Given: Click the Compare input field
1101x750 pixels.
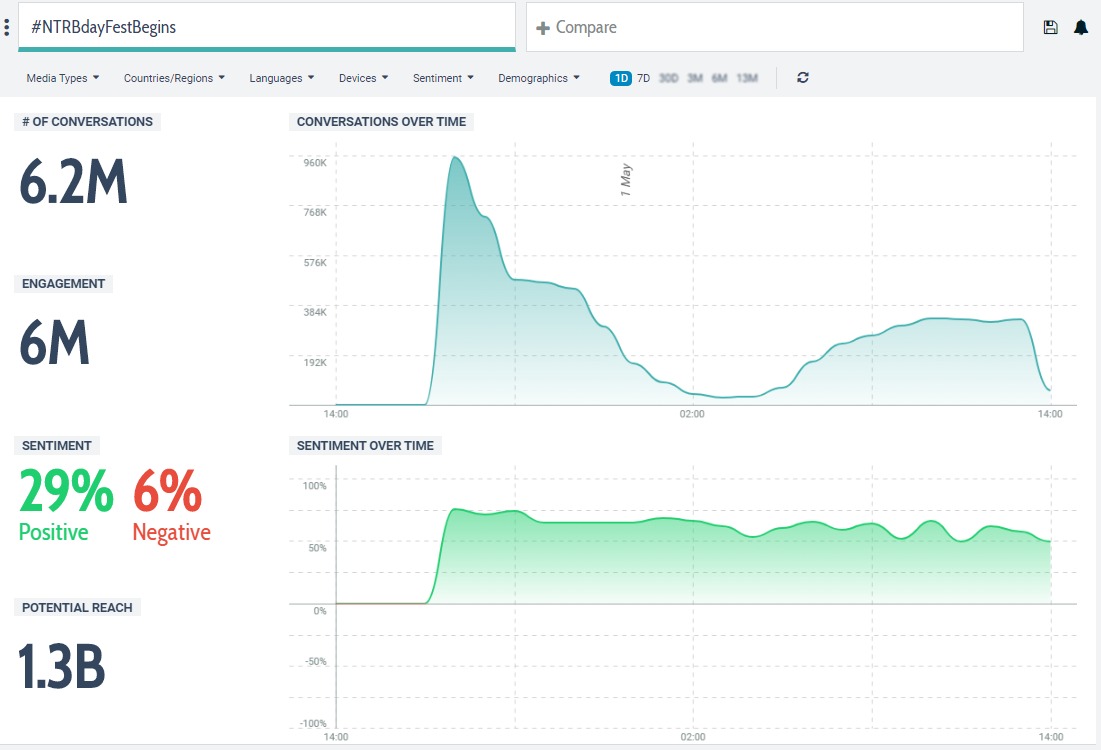Looking at the screenshot, I should coord(774,27).
